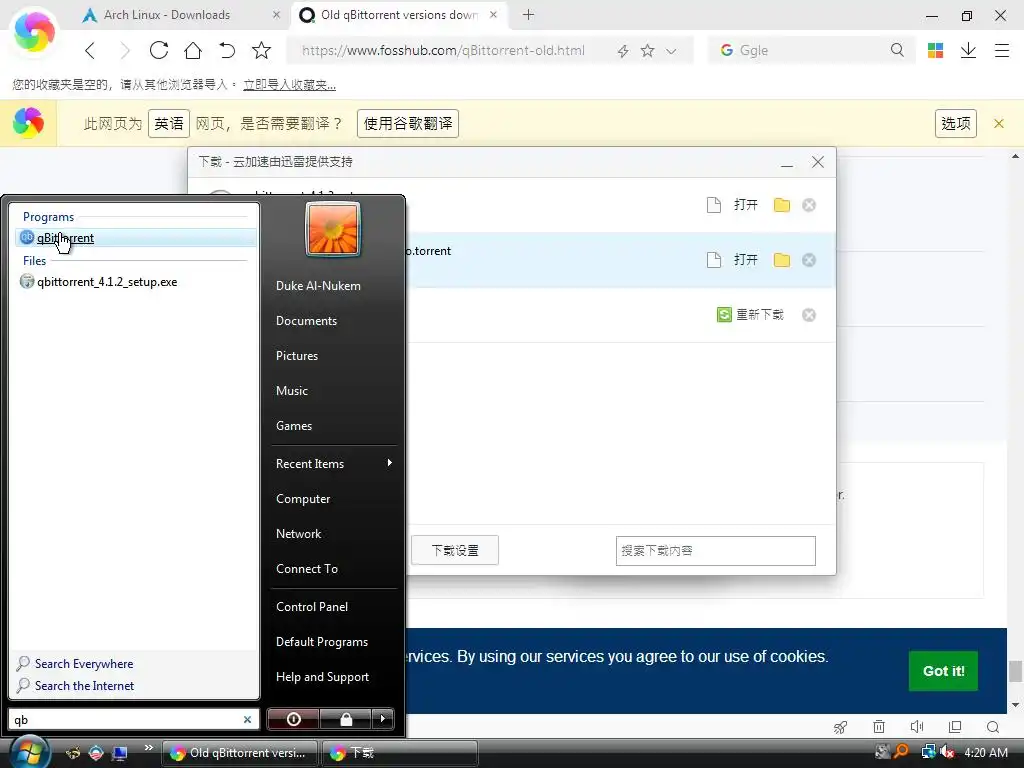The width and height of the screenshot is (1024, 768).
Task: Open the browser hamburger menu
Action: tap(1002, 50)
